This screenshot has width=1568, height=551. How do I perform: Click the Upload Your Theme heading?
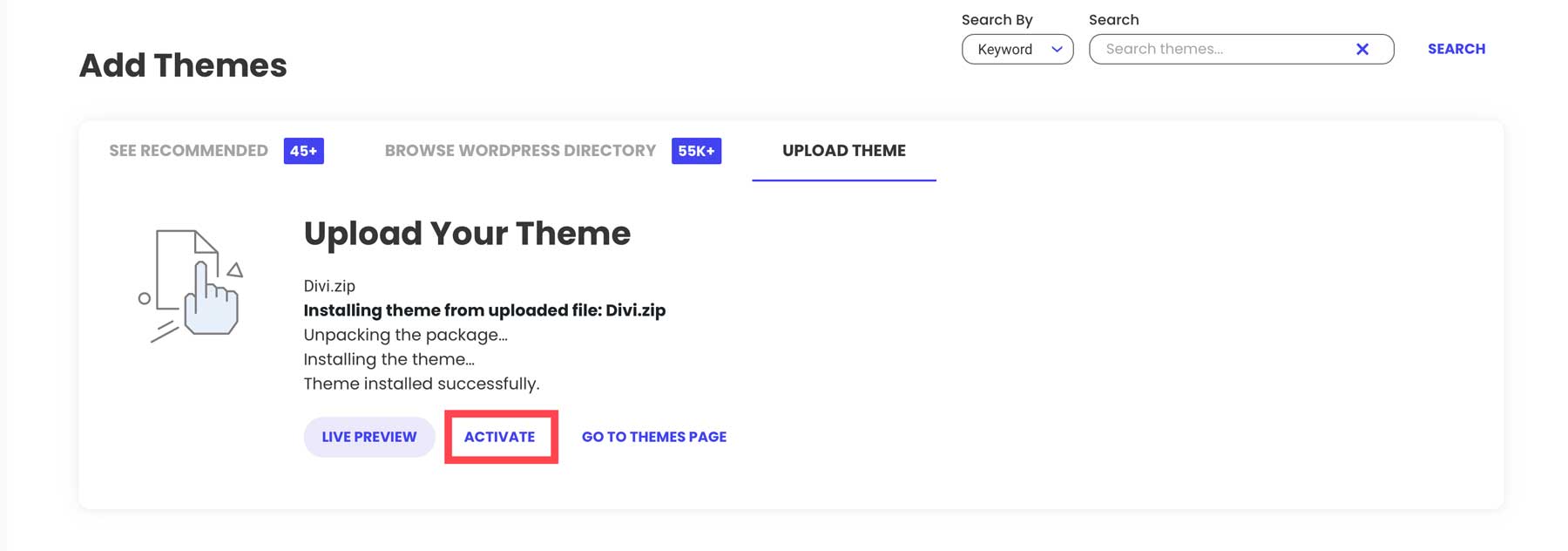coord(467,234)
